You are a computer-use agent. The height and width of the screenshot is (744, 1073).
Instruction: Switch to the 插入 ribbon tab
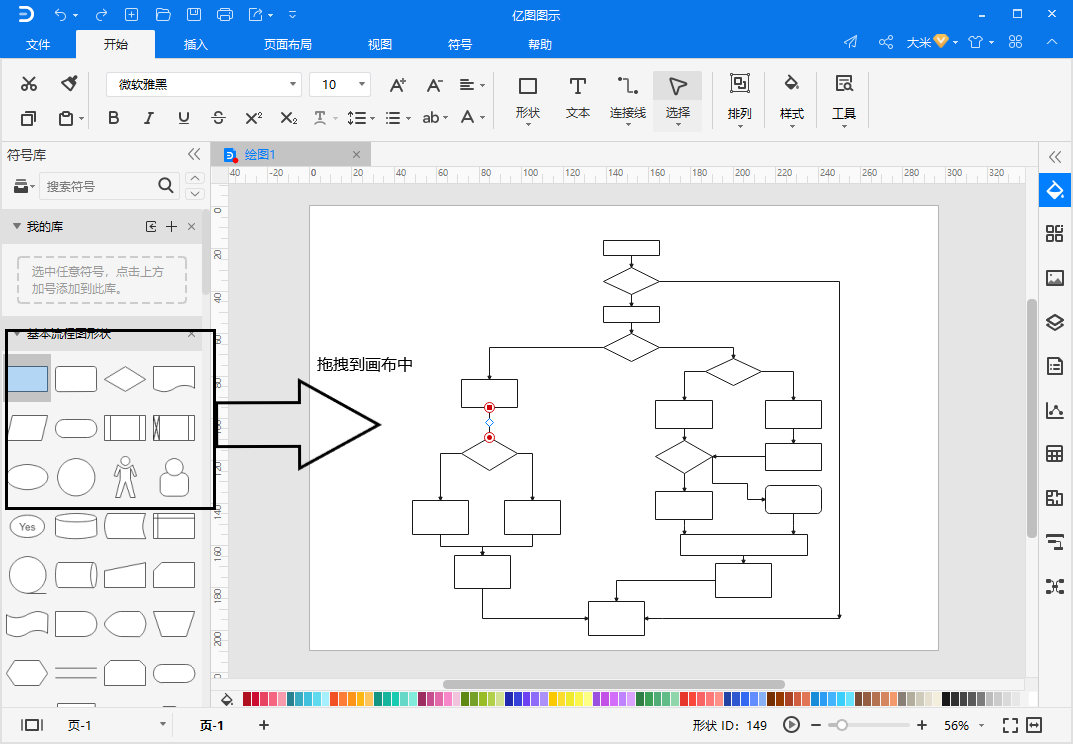click(x=196, y=44)
